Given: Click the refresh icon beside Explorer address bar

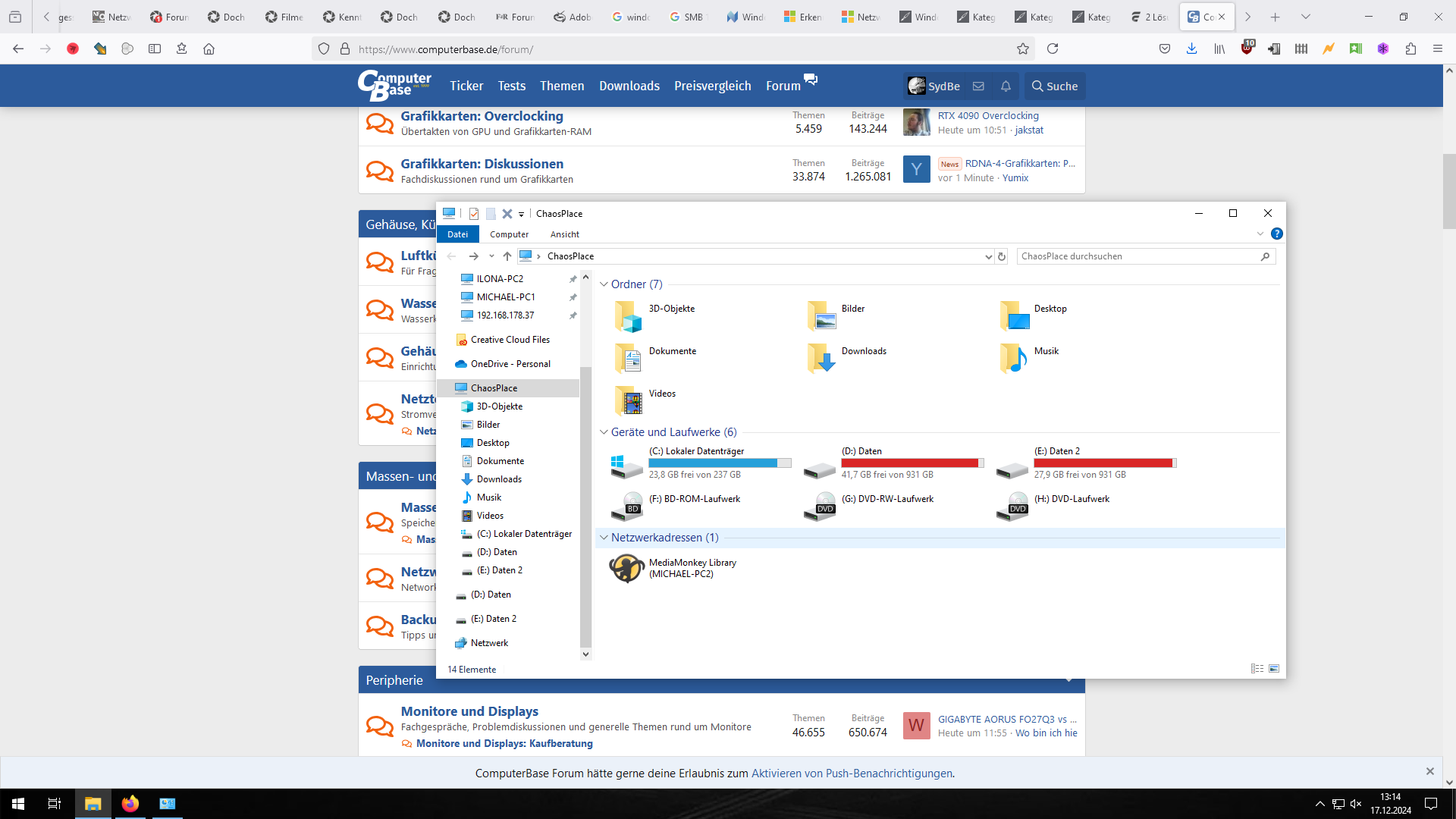Looking at the screenshot, I should (x=1002, y=256).
